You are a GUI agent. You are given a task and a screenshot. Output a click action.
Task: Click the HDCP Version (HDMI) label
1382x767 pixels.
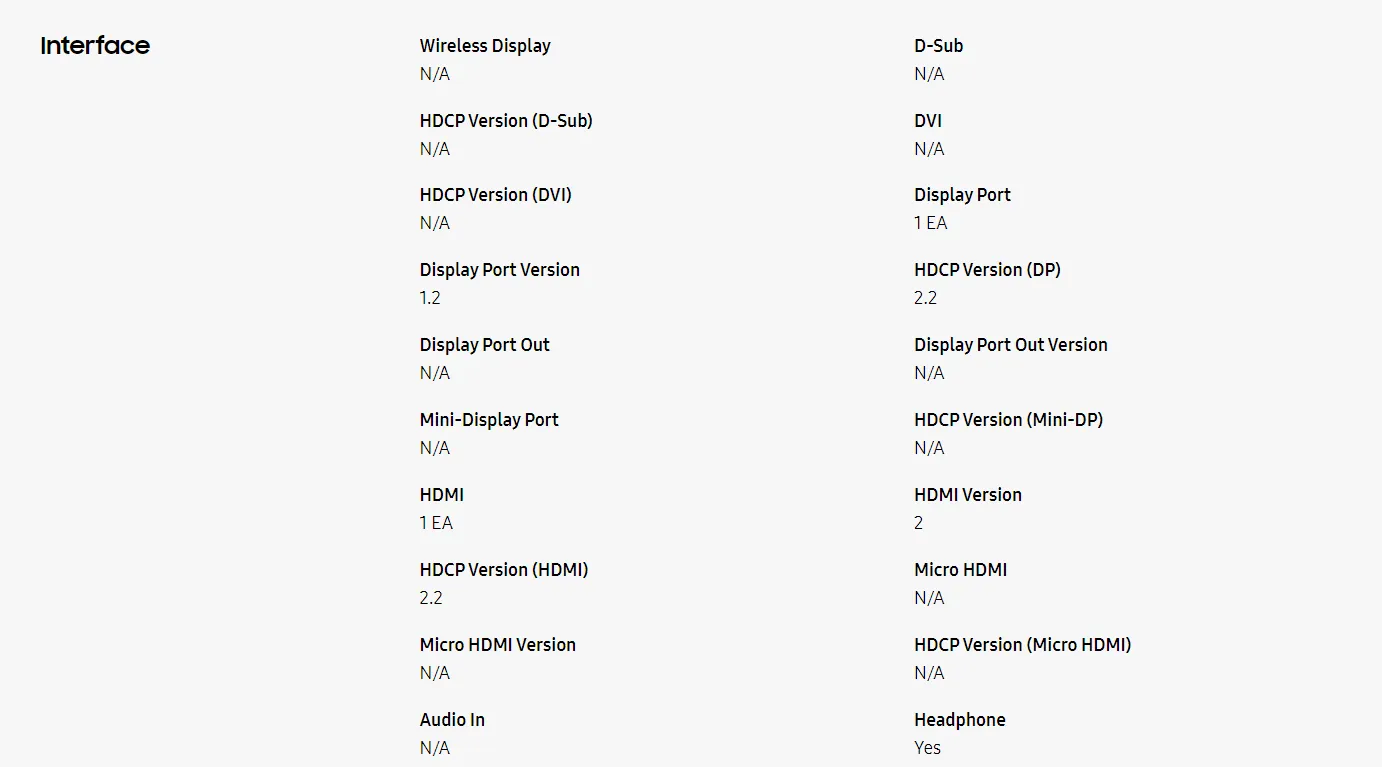504,570
